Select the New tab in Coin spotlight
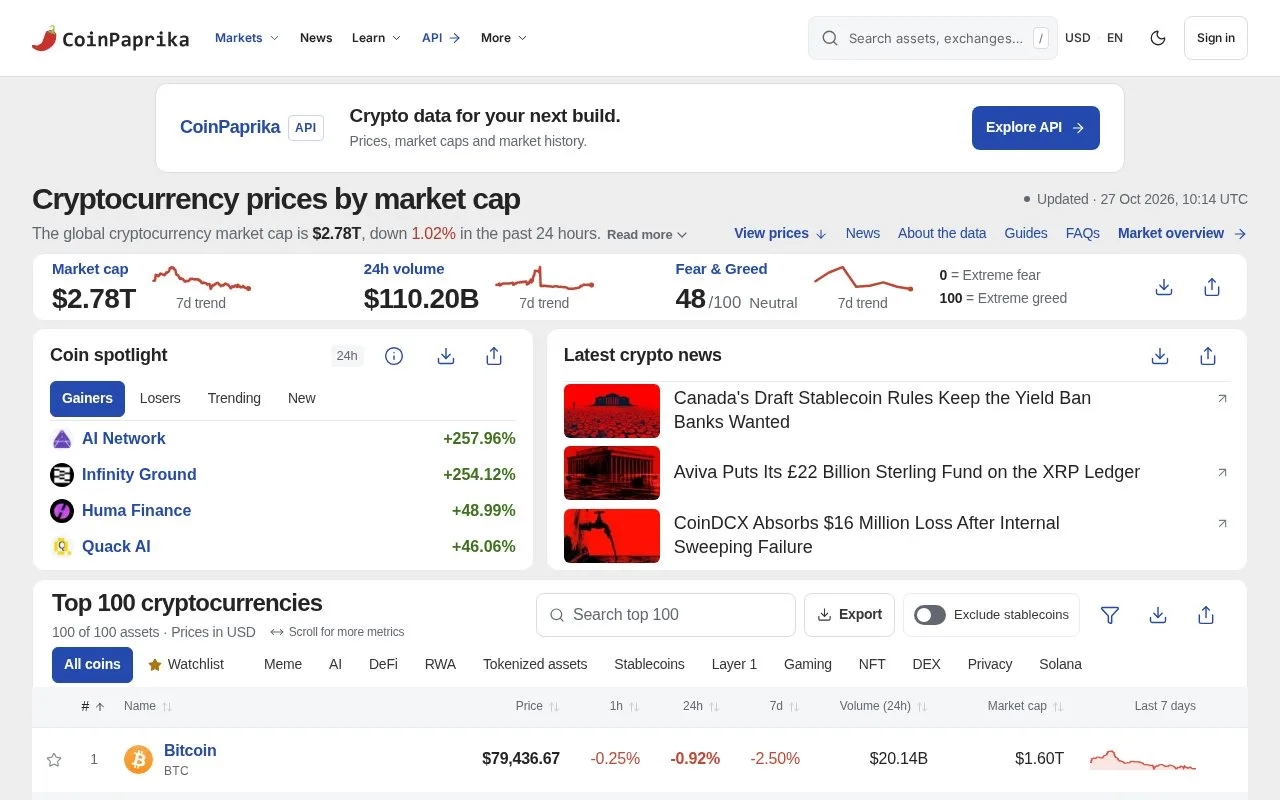This screenshot has height=800, width=1280. [x=301, y=398]
